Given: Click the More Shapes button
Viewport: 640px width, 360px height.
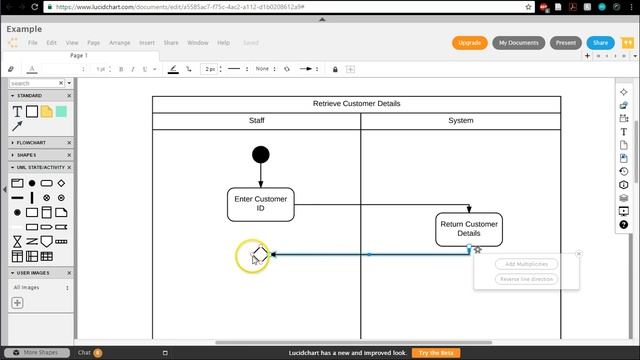Looking at the screenshot, I should click(37, 352).
